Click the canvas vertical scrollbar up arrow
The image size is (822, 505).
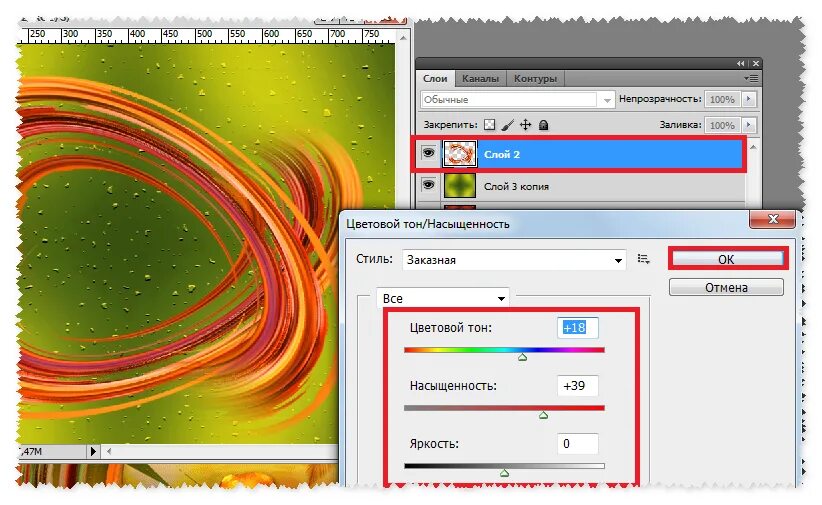point(403,38)
